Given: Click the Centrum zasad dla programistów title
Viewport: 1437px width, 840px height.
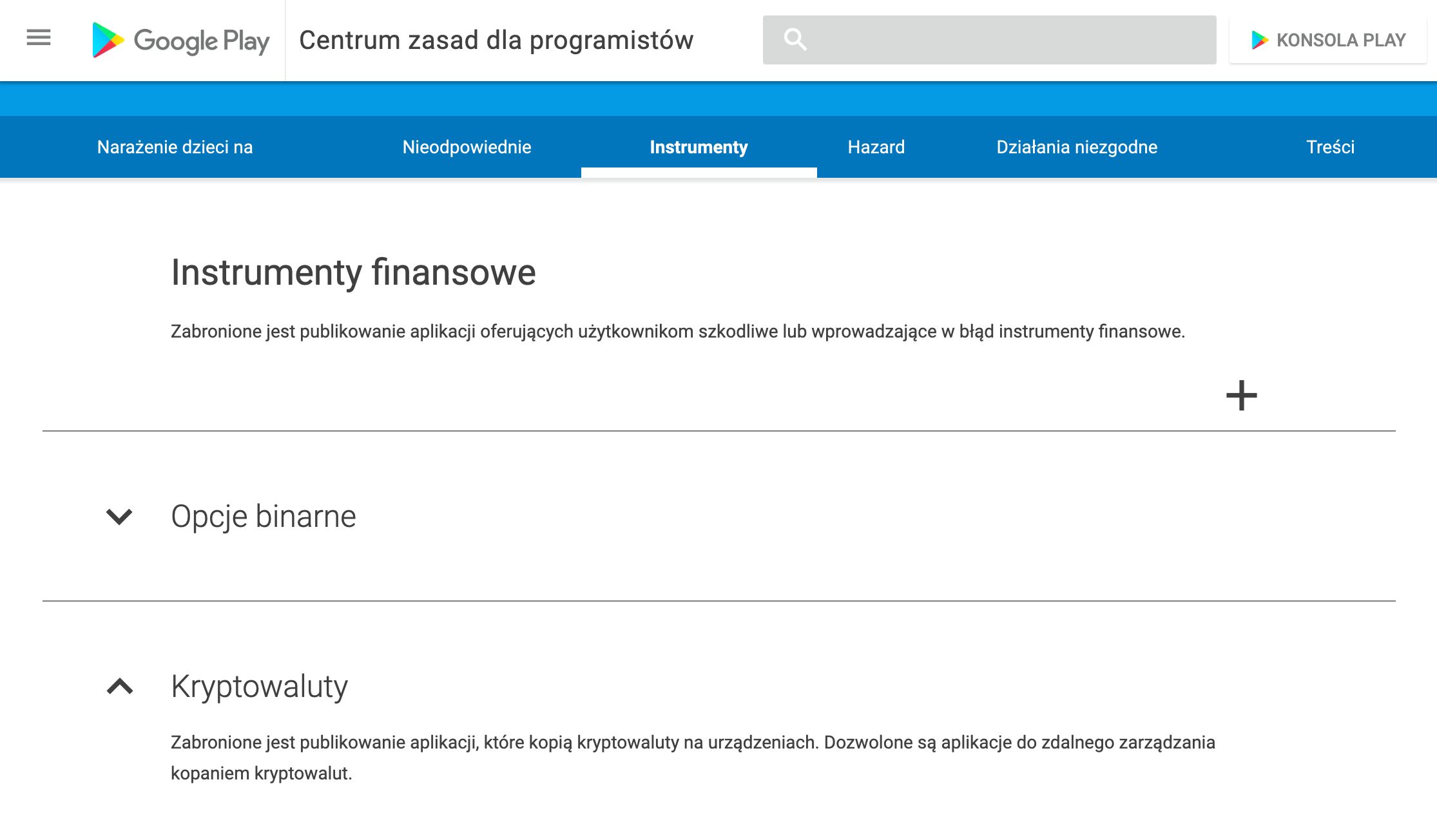Looking at the screenshot, I should click(496, 40).
